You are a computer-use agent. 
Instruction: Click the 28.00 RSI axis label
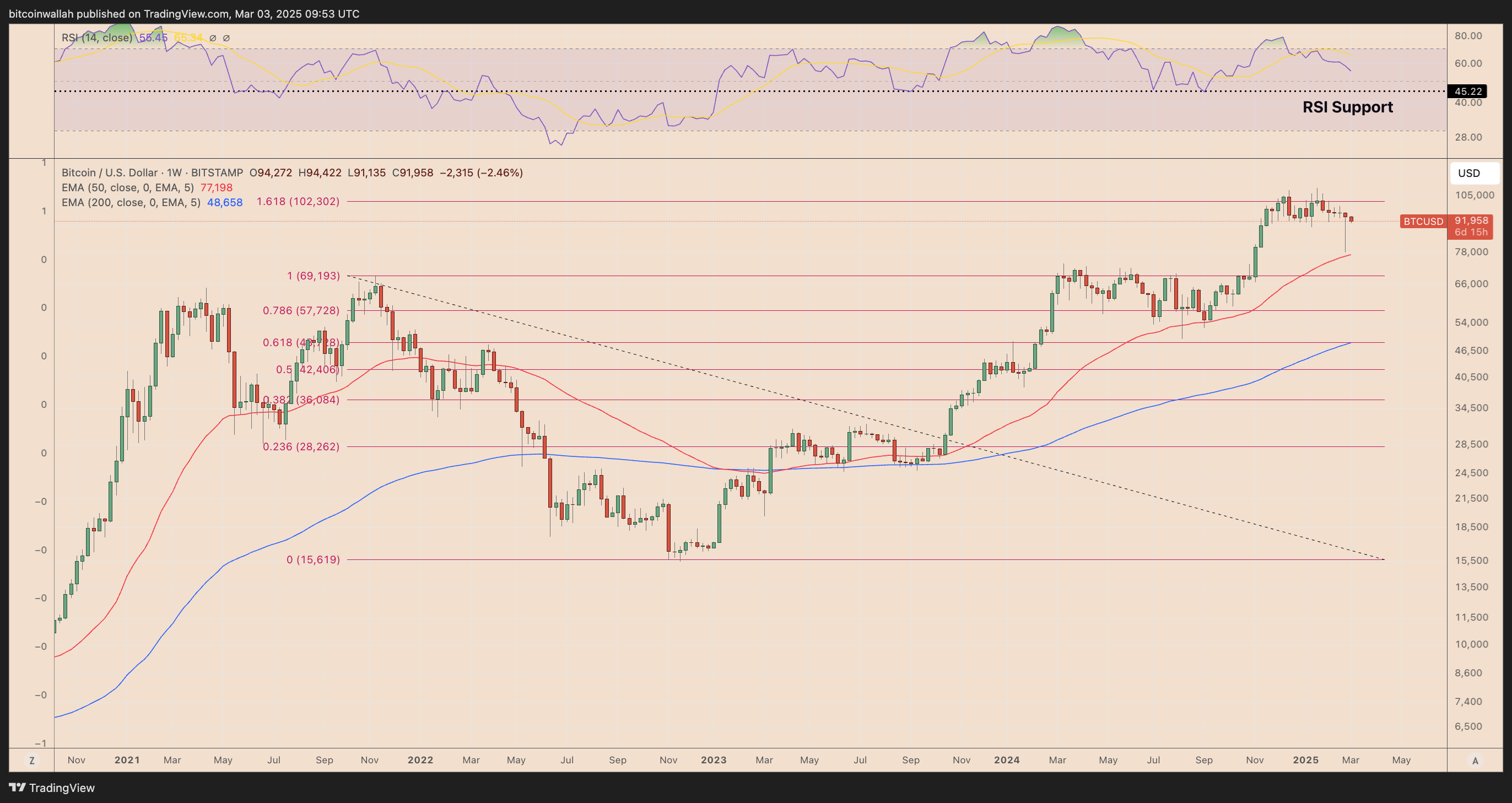coord(1468,137)
